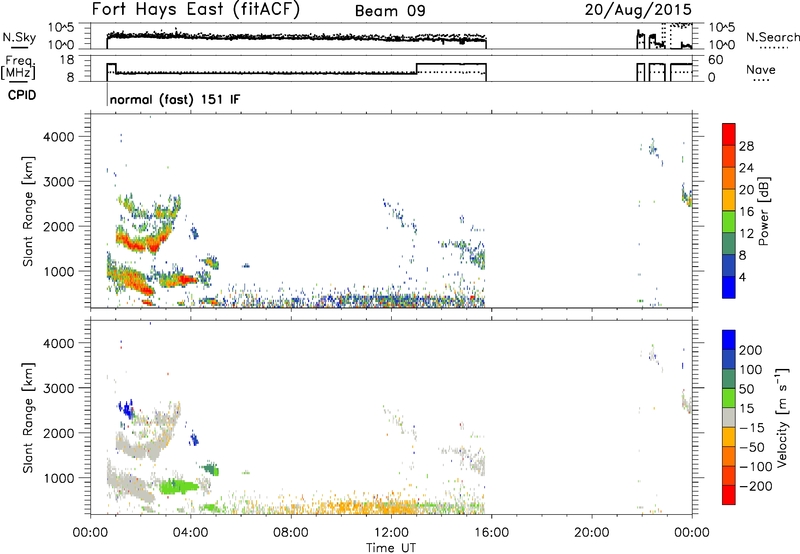Screen dimensions: 800x554
Task: Click the '200' value on the Velocity scale
Action: tap(751, 350)
